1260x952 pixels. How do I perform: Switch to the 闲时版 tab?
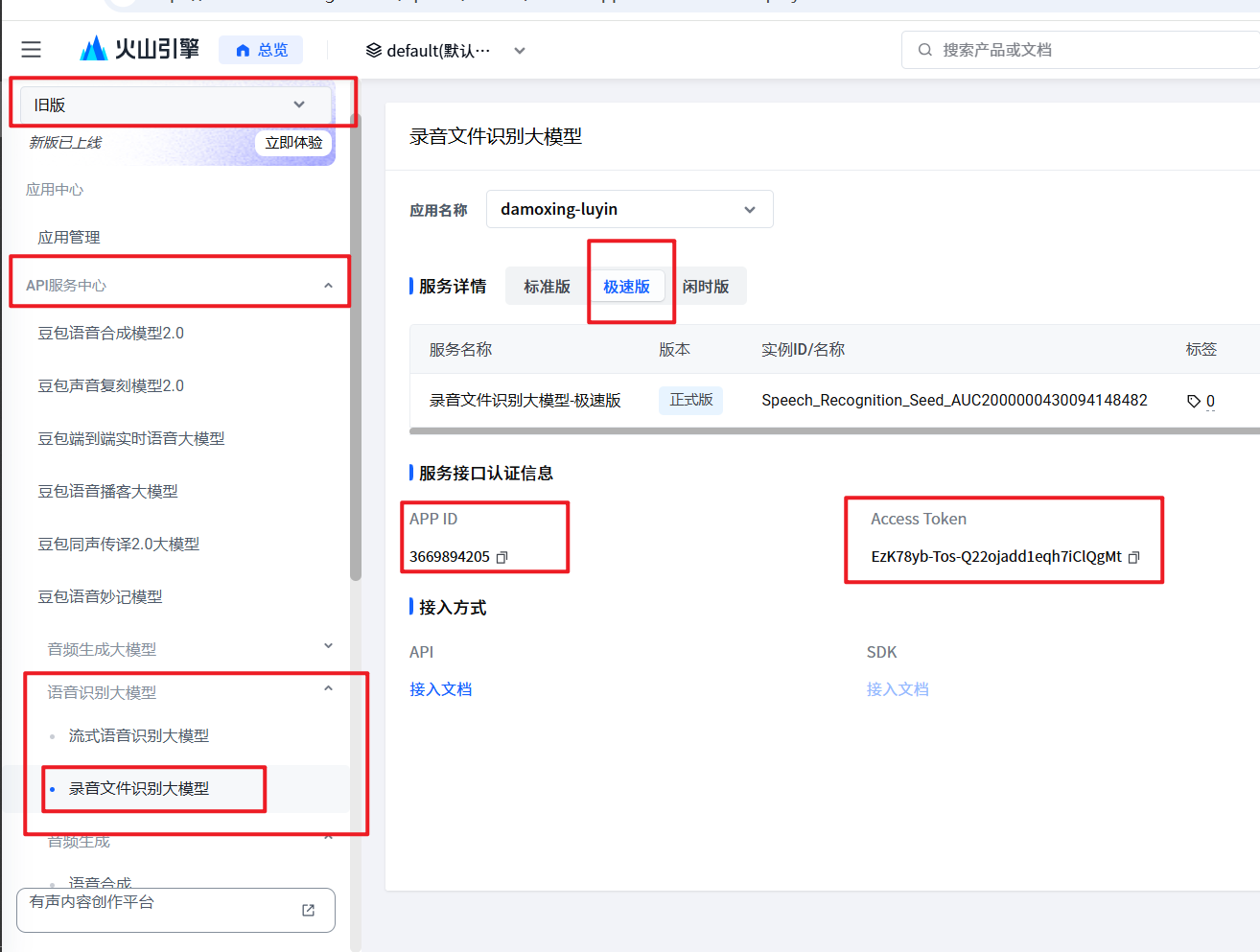pyautogui.click(x=706, y=287)
